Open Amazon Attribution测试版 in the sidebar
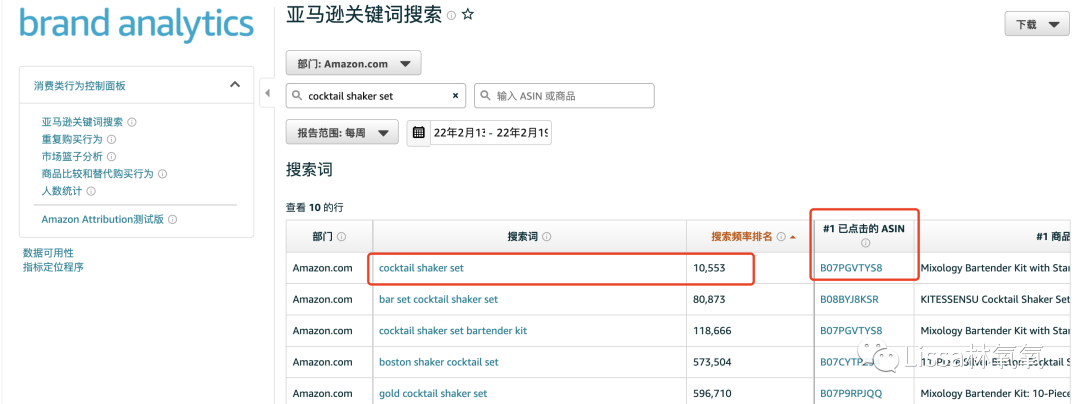 (x=103, y=220)
